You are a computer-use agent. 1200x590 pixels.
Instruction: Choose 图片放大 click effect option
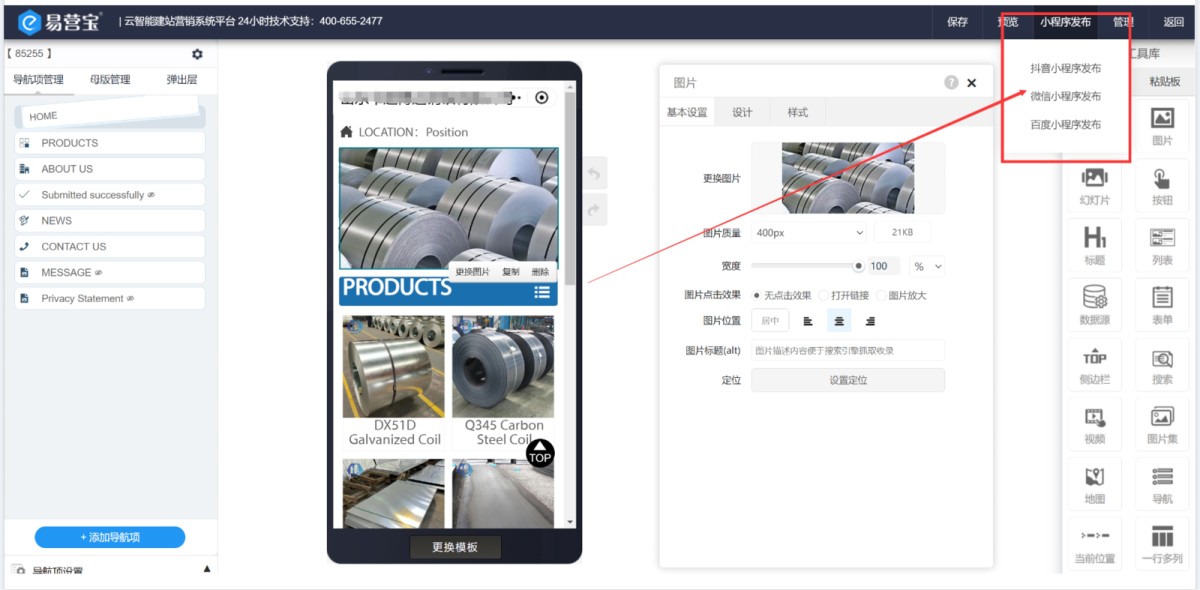pos(881,295)
